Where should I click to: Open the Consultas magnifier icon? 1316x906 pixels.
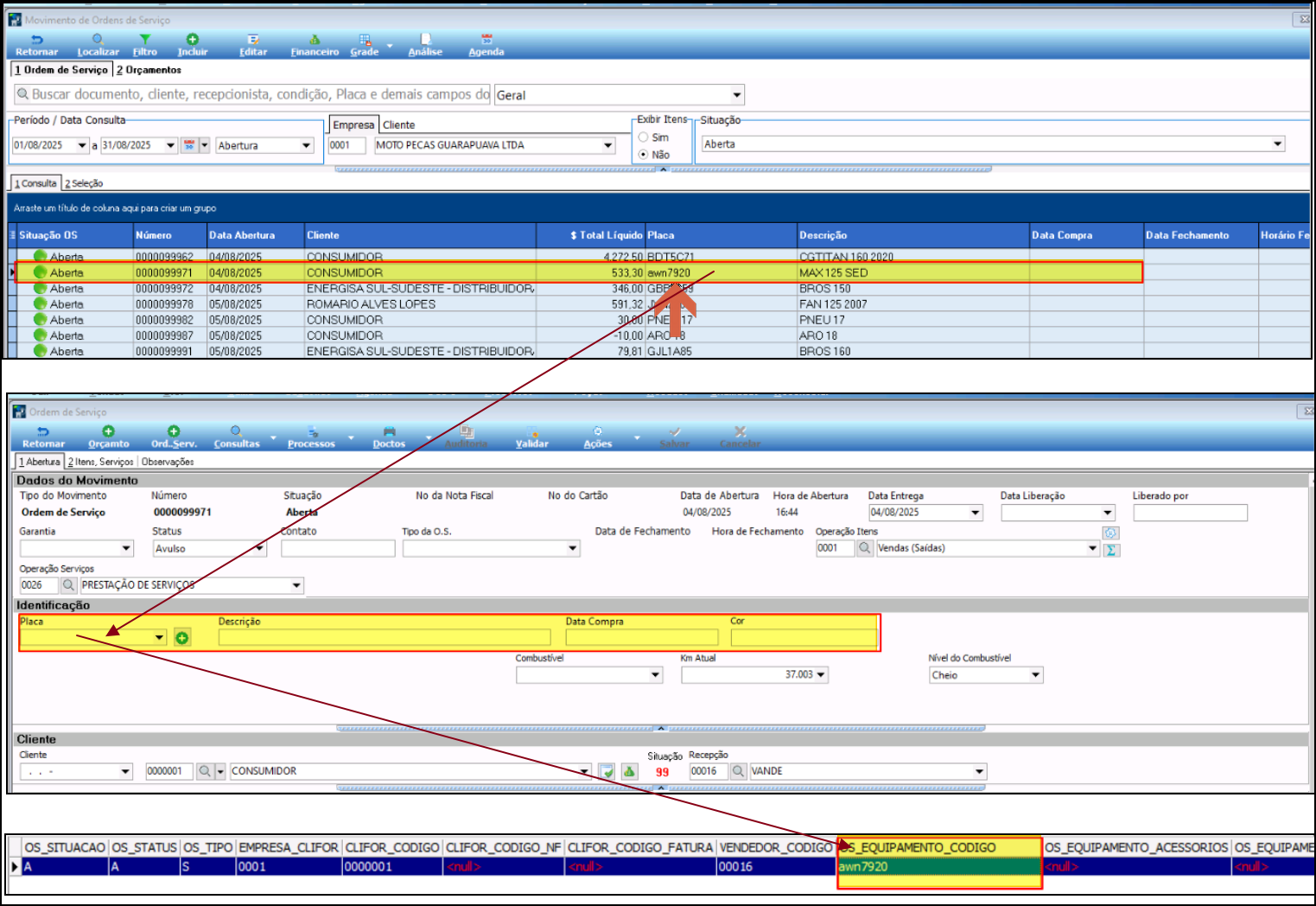[236, 431]
